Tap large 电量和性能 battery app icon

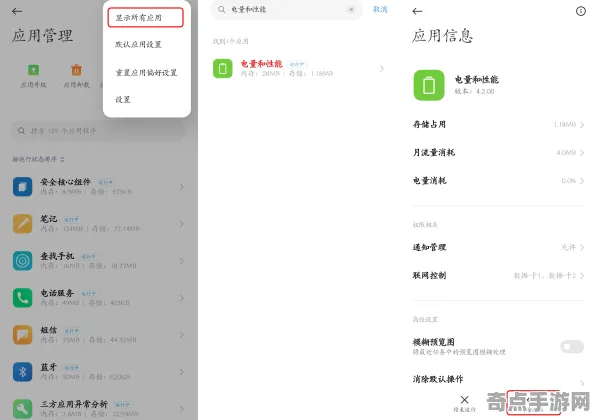pyautogui.click(x=429, y=85)
